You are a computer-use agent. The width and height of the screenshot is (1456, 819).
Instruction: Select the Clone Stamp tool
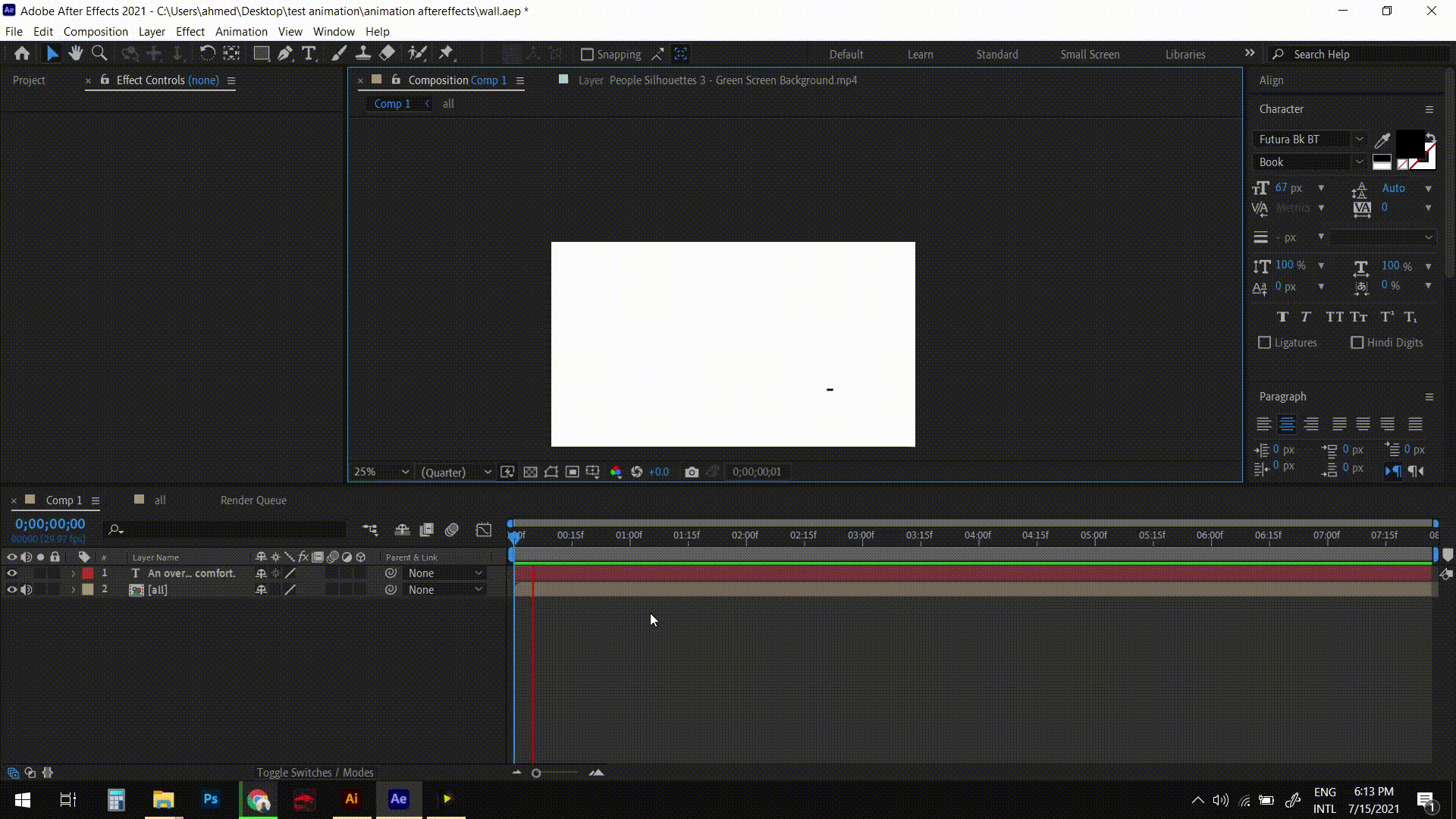click(x=363, y=54)
